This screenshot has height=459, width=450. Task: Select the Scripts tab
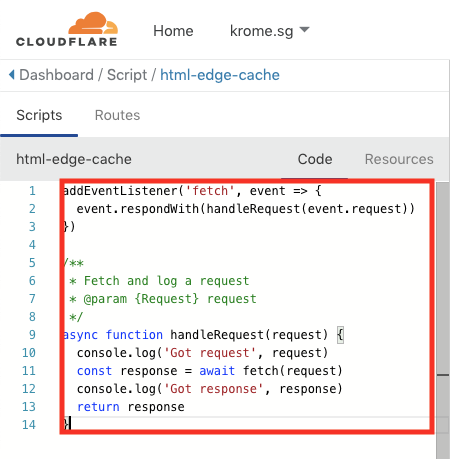tap(39, 115)
